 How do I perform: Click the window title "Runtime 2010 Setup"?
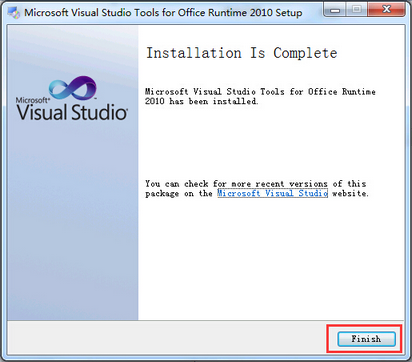[x=255, y=13]
